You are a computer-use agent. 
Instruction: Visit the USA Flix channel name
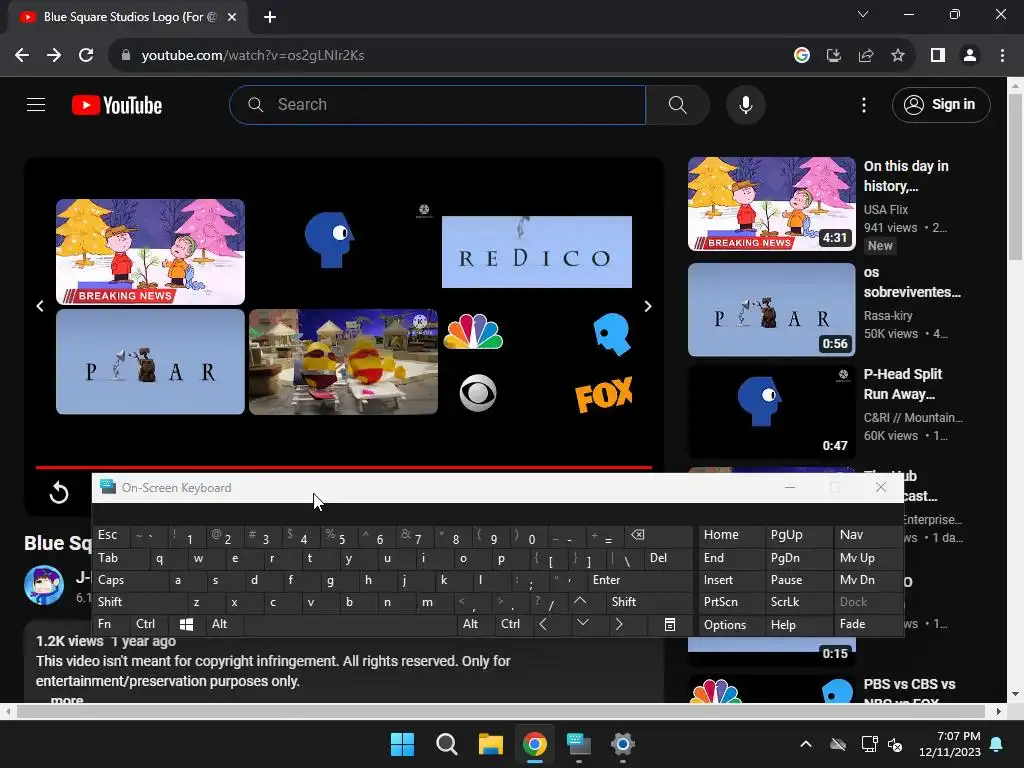point(886,210)
